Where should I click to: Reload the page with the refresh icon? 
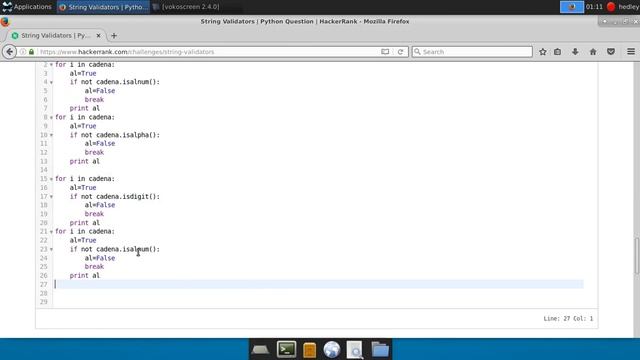(x=400, y=52)
